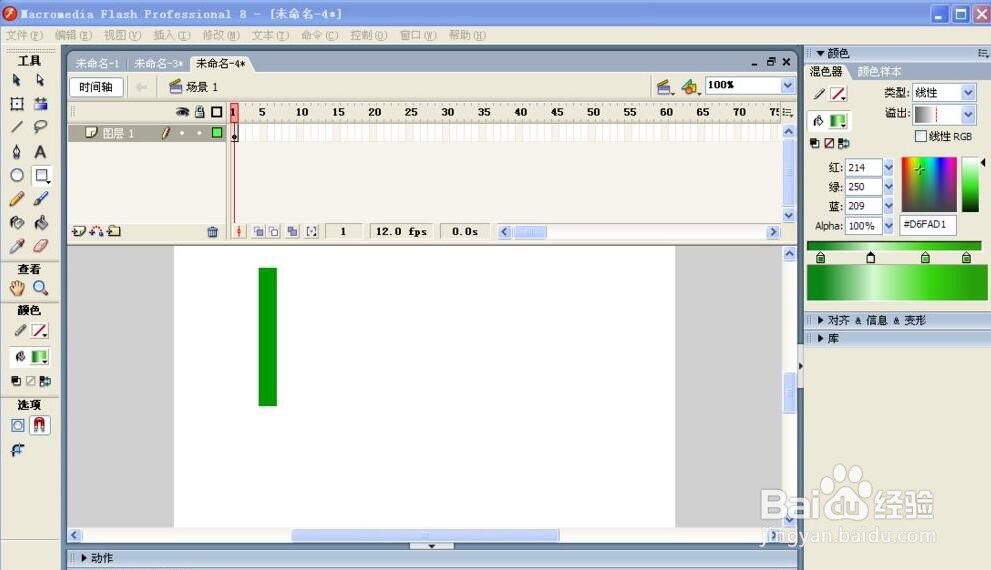Toggle Onion Skin in timeline
The width and height of the screenshot is (991, 570).
259,232
